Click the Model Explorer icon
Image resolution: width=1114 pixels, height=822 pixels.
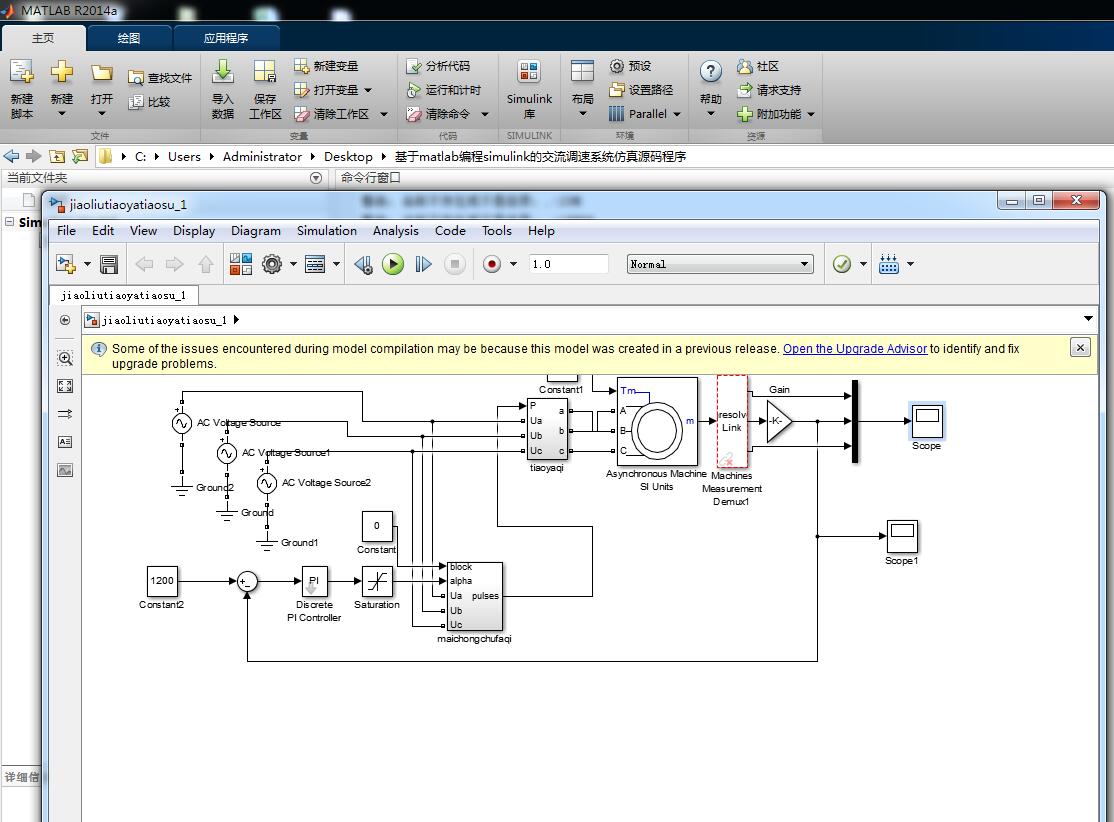click(315, 264)
